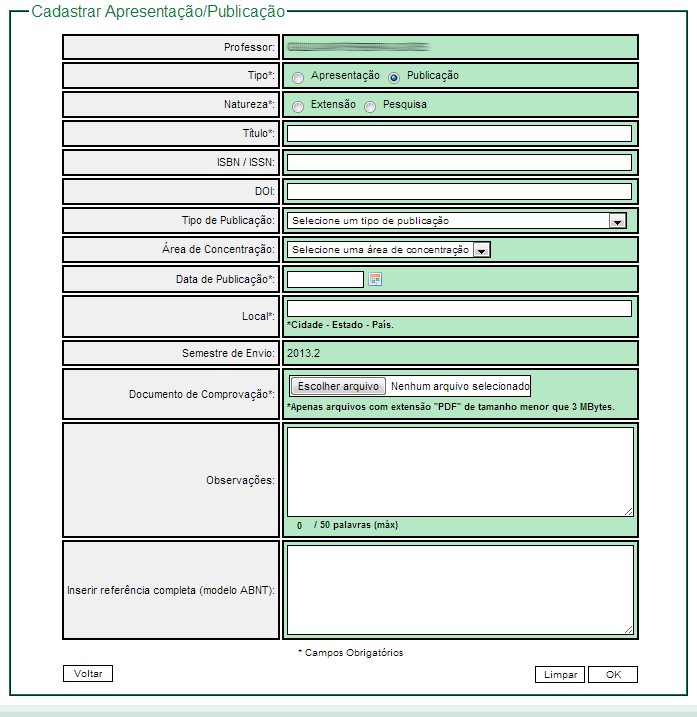Select the Publicação radio option
The image size is (697, 717).
tap(394, 78)
